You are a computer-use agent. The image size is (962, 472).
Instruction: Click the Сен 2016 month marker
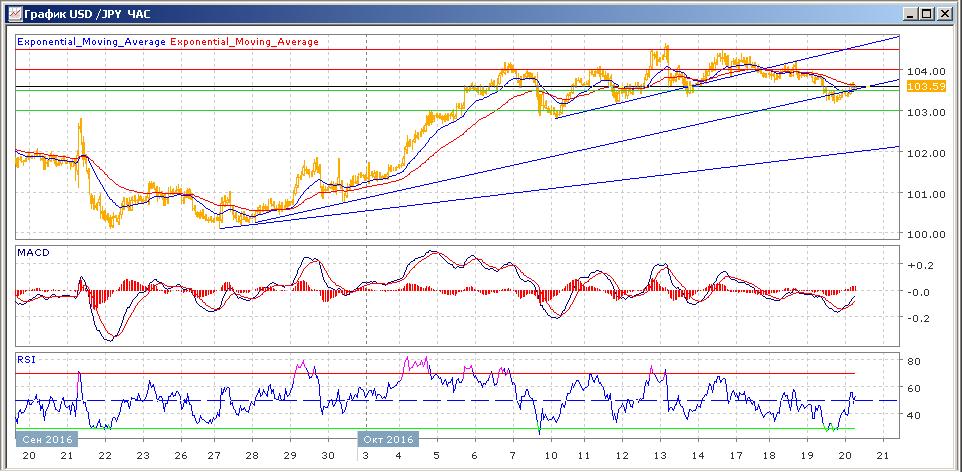click(47, 439)
